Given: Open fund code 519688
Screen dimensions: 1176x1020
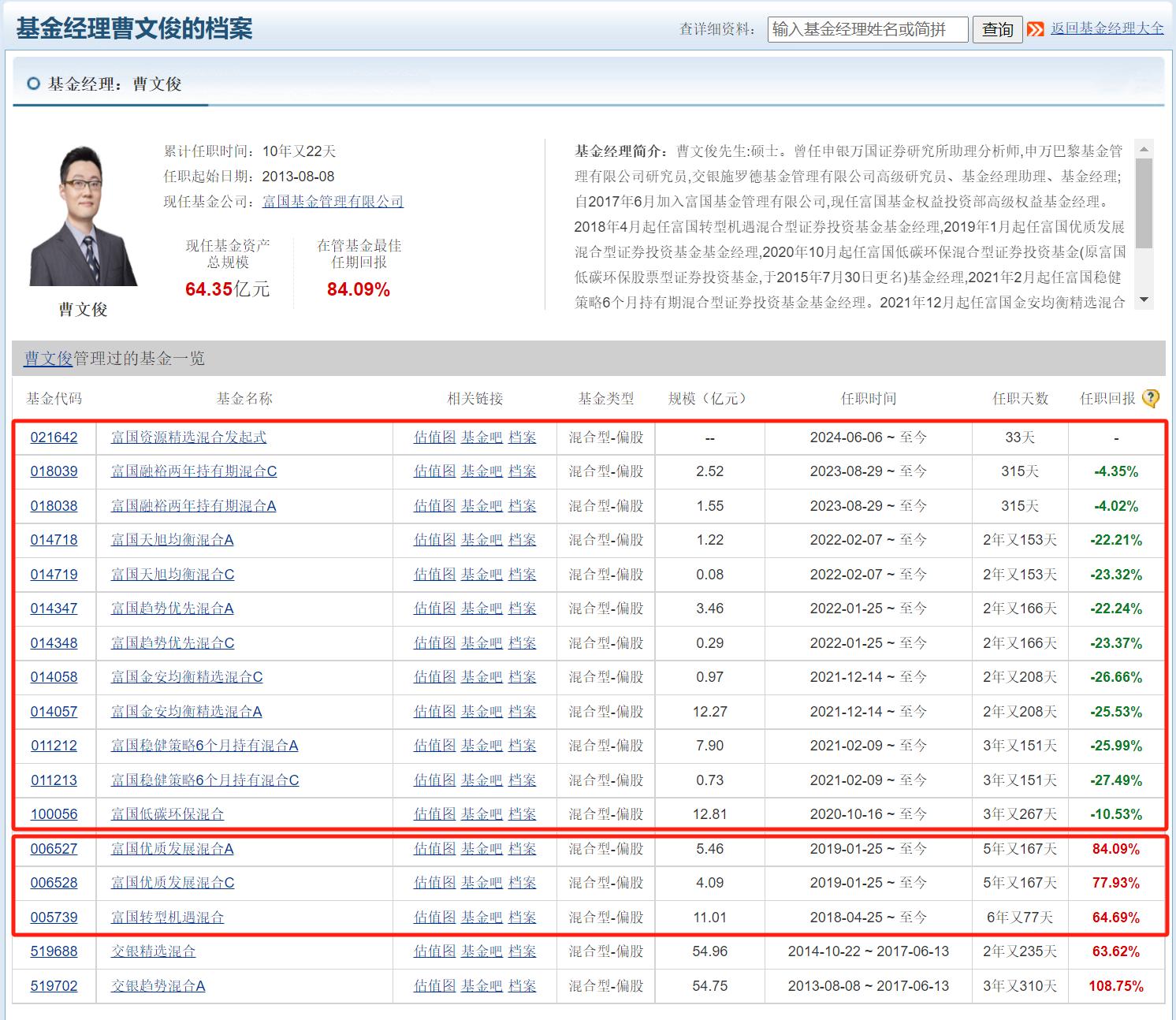Looking at the screenshot, I should coord(54,951).
